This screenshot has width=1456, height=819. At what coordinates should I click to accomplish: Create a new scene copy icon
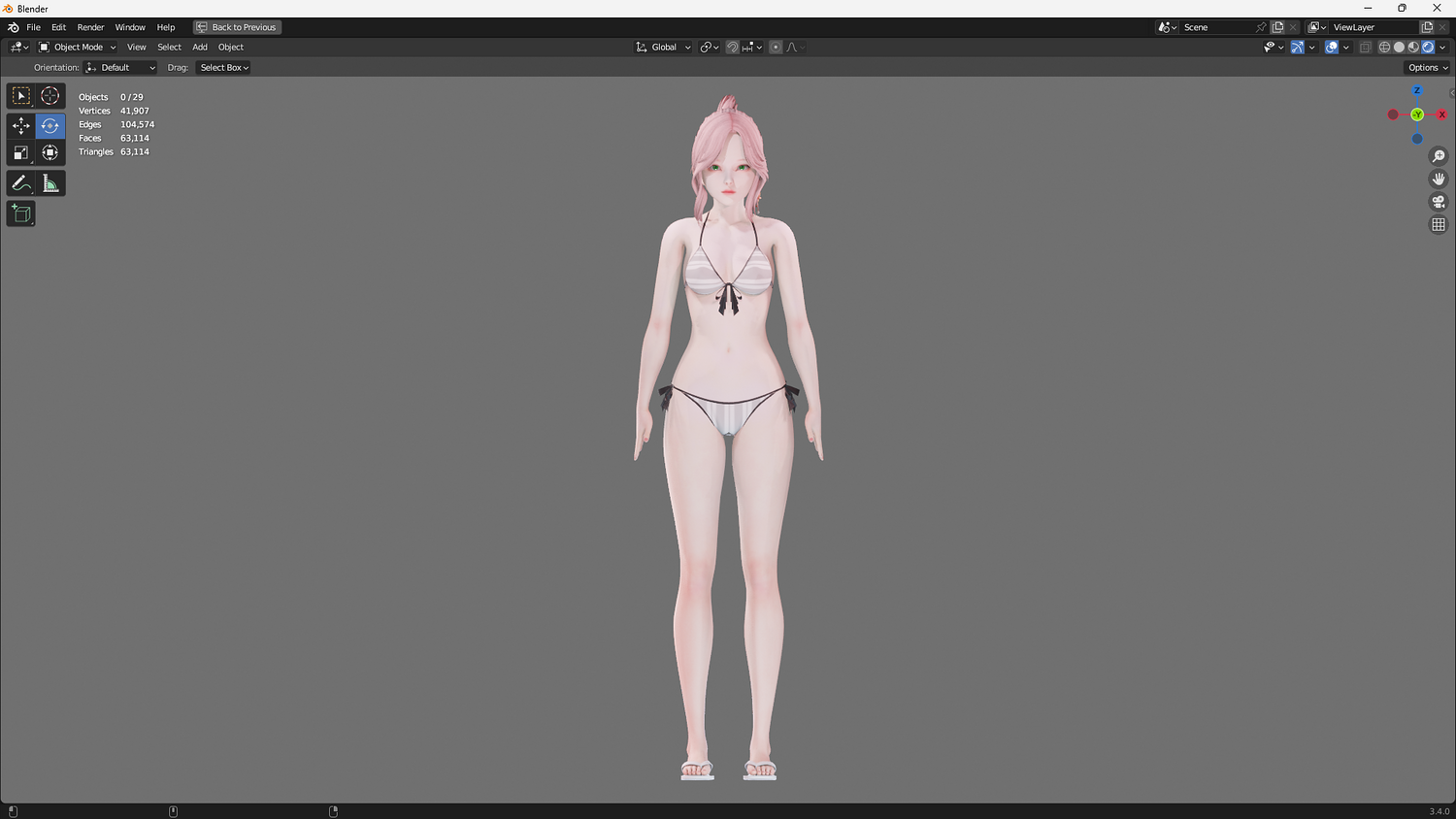pos(1278,27)
